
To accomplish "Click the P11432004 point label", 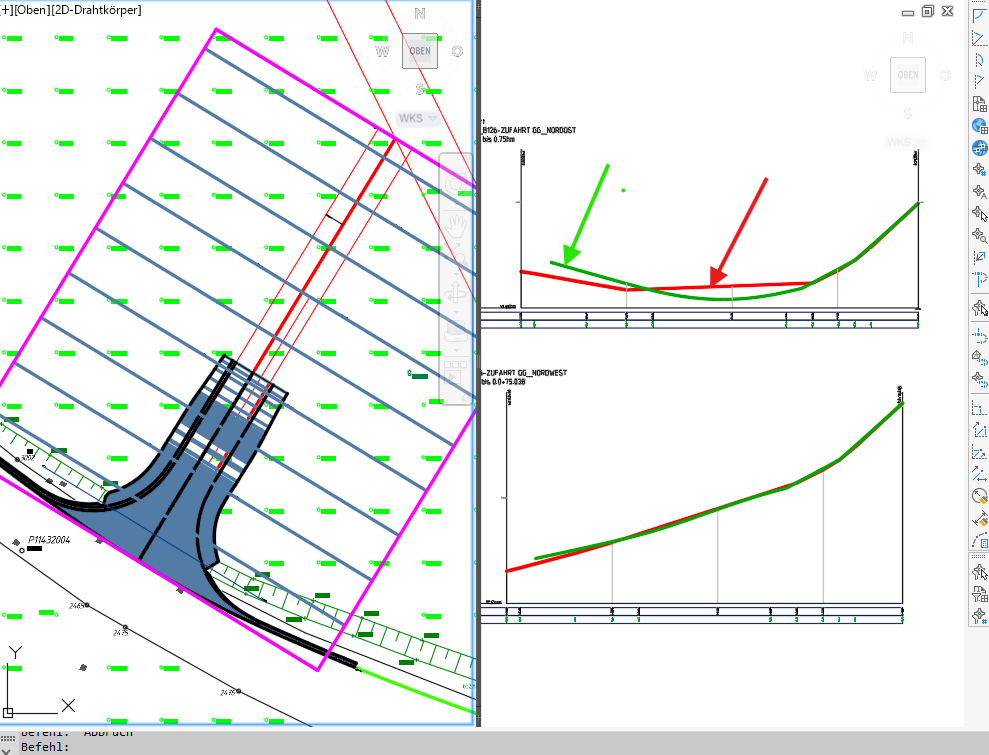I will [x=49, y=540].
